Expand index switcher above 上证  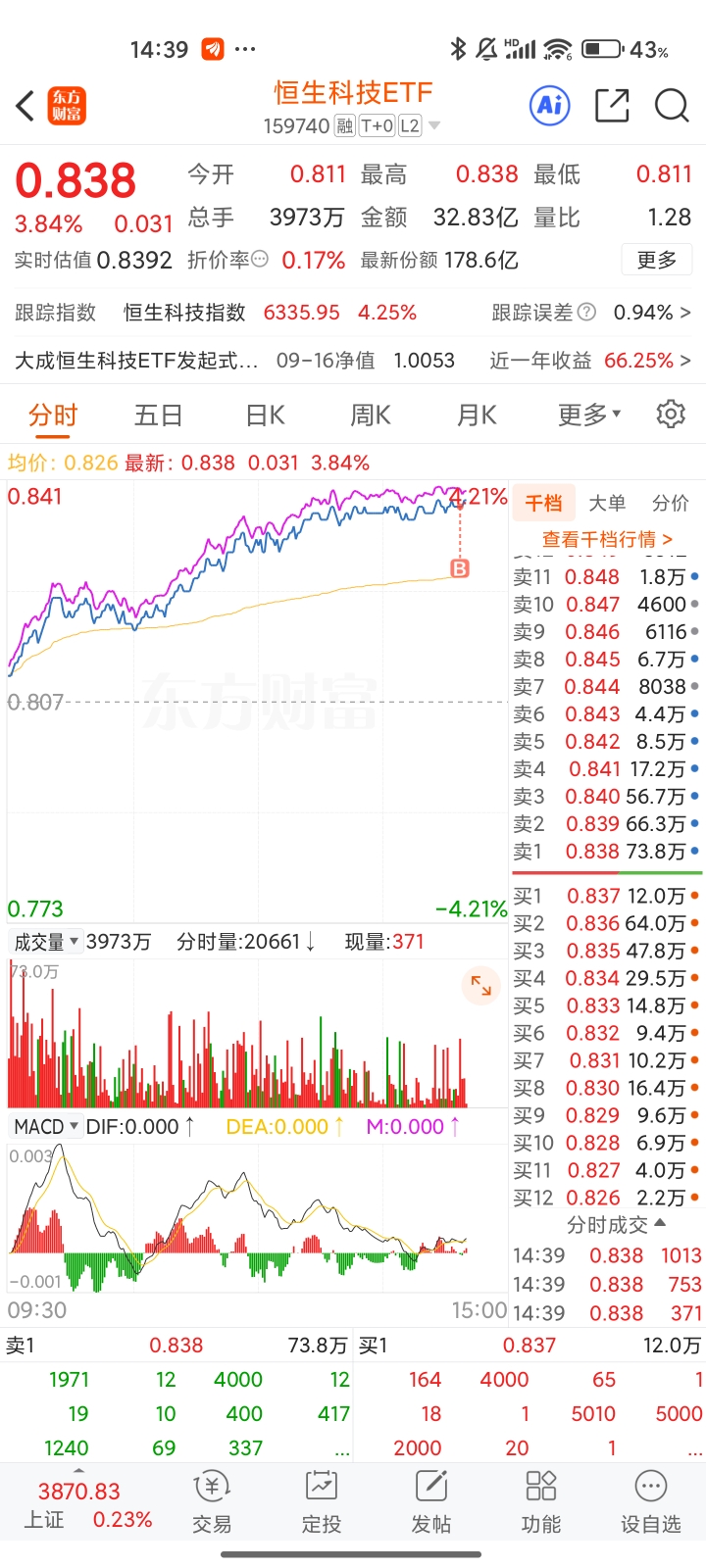[78, 1471]
